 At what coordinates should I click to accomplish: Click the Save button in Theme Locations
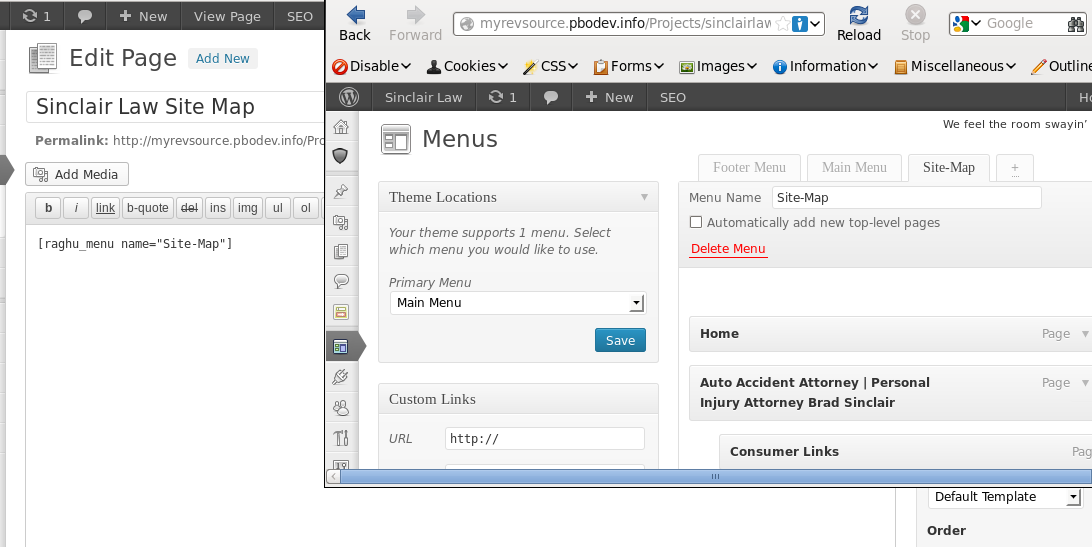[x=620, y=340]
